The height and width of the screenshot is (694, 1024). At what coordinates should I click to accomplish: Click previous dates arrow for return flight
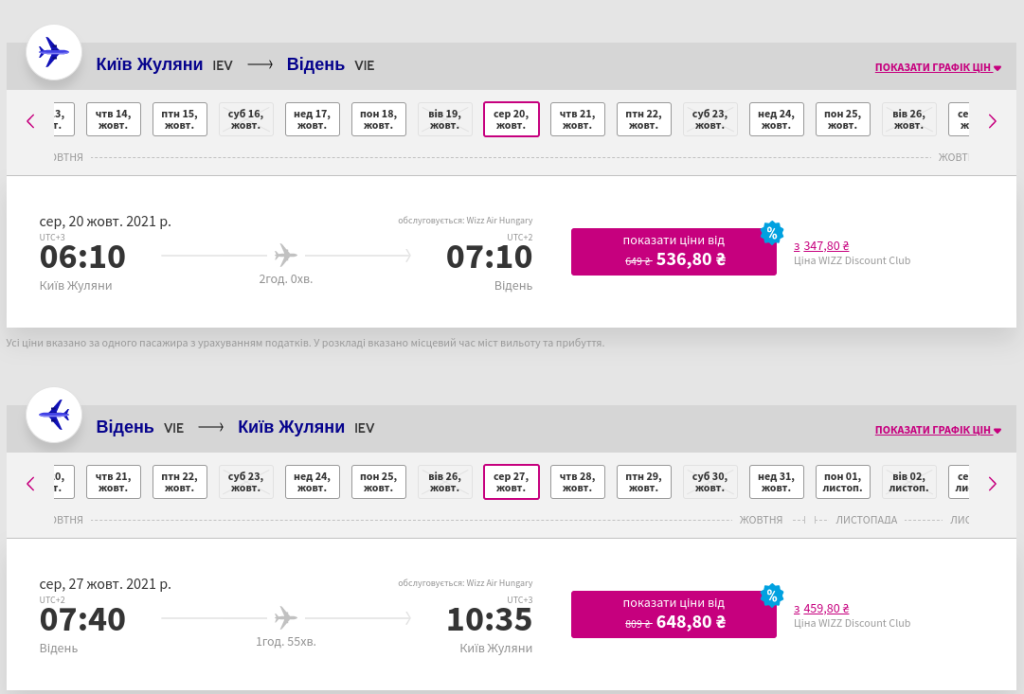pyautogui.click(x=31, y=483)
